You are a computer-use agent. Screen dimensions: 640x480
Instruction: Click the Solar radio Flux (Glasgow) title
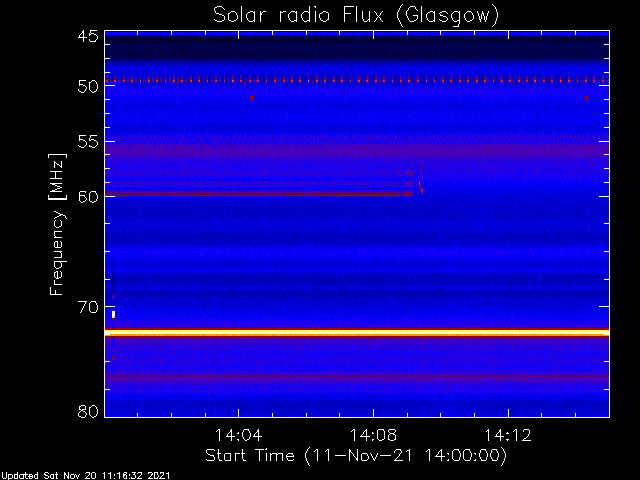pyautogui.click(x=356, y=16)
